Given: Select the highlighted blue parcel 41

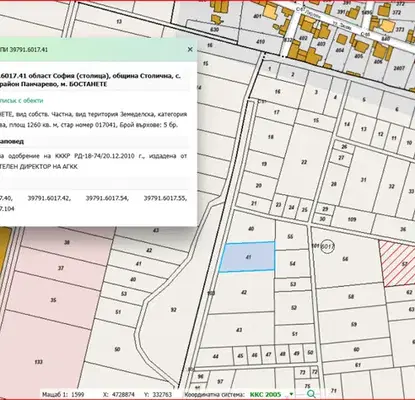Looking at the screenshot, I should 247,257.
